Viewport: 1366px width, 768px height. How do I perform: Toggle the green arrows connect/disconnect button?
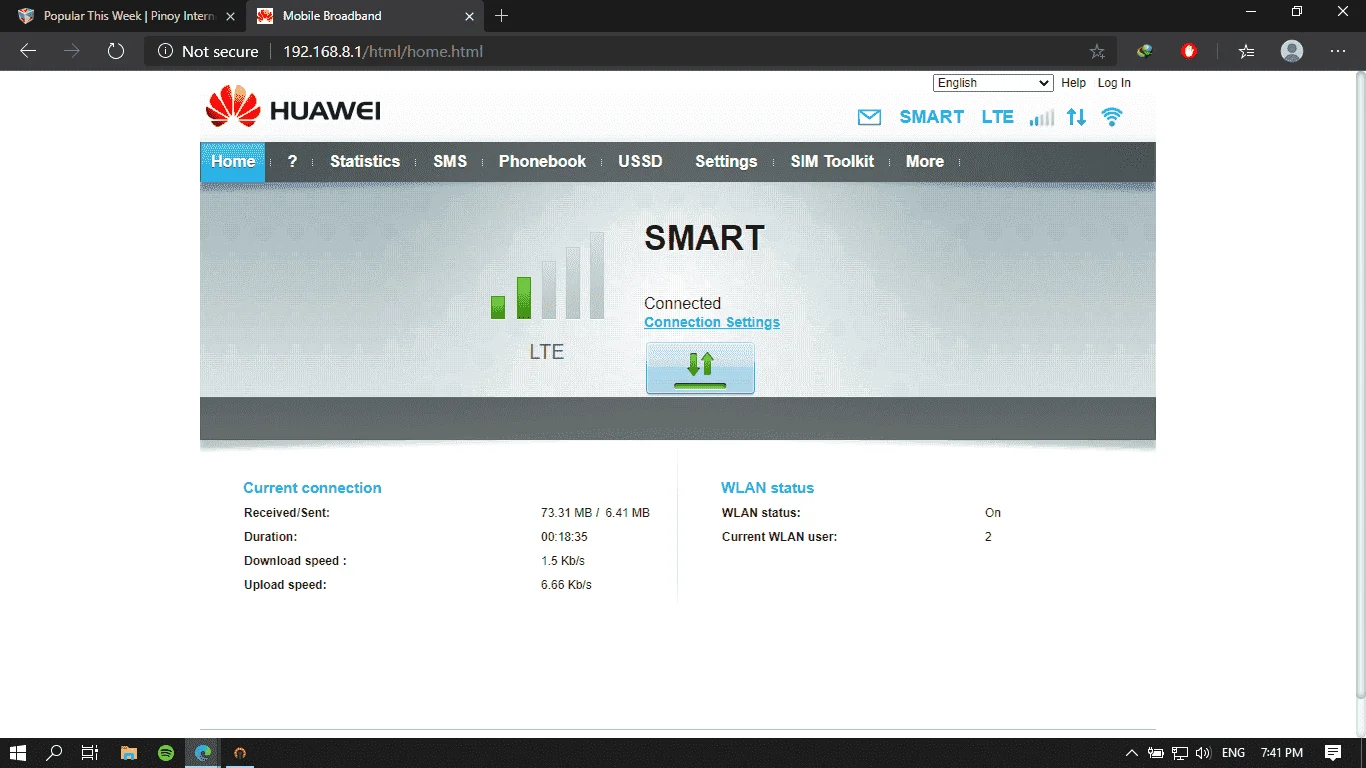point(700,368)
